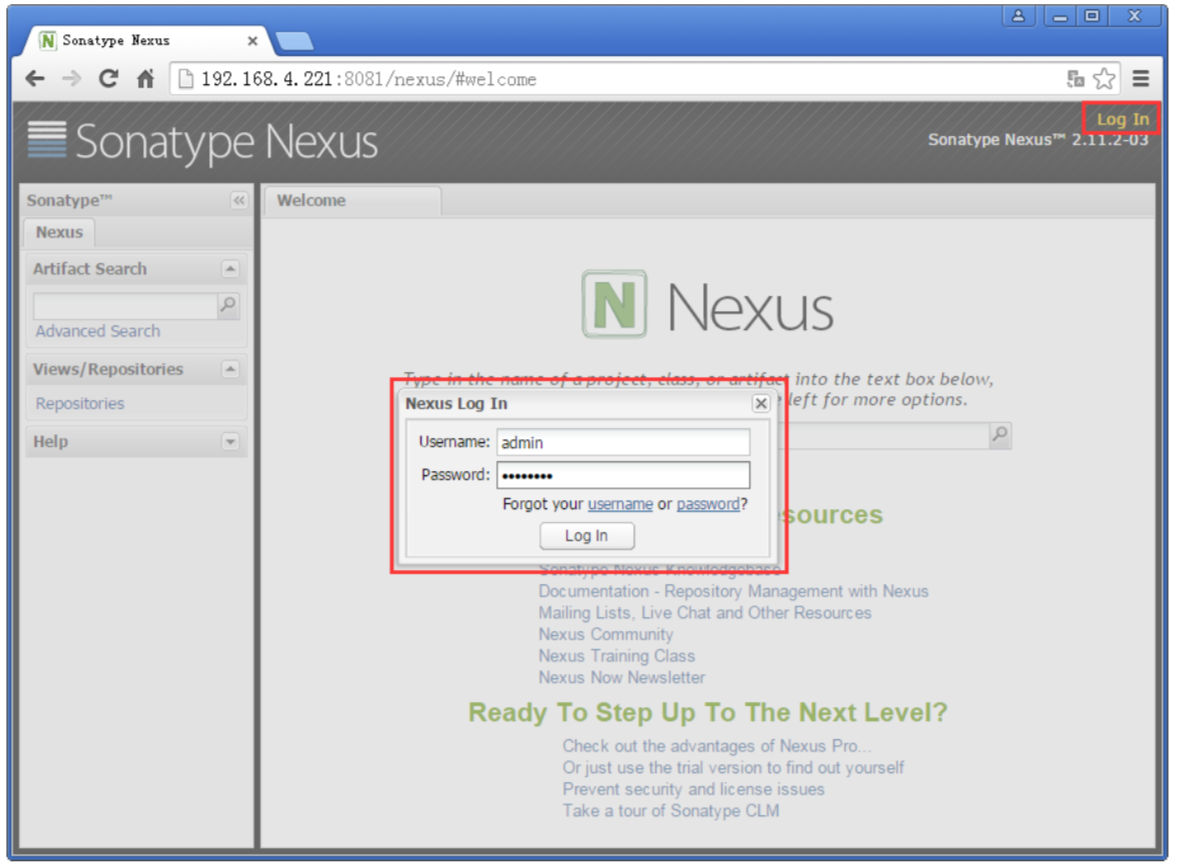Screen dimensions: 1178x866
Task: Open Mailing Lists, Live Chat and Other Resources
Action: tap(705, 613)
